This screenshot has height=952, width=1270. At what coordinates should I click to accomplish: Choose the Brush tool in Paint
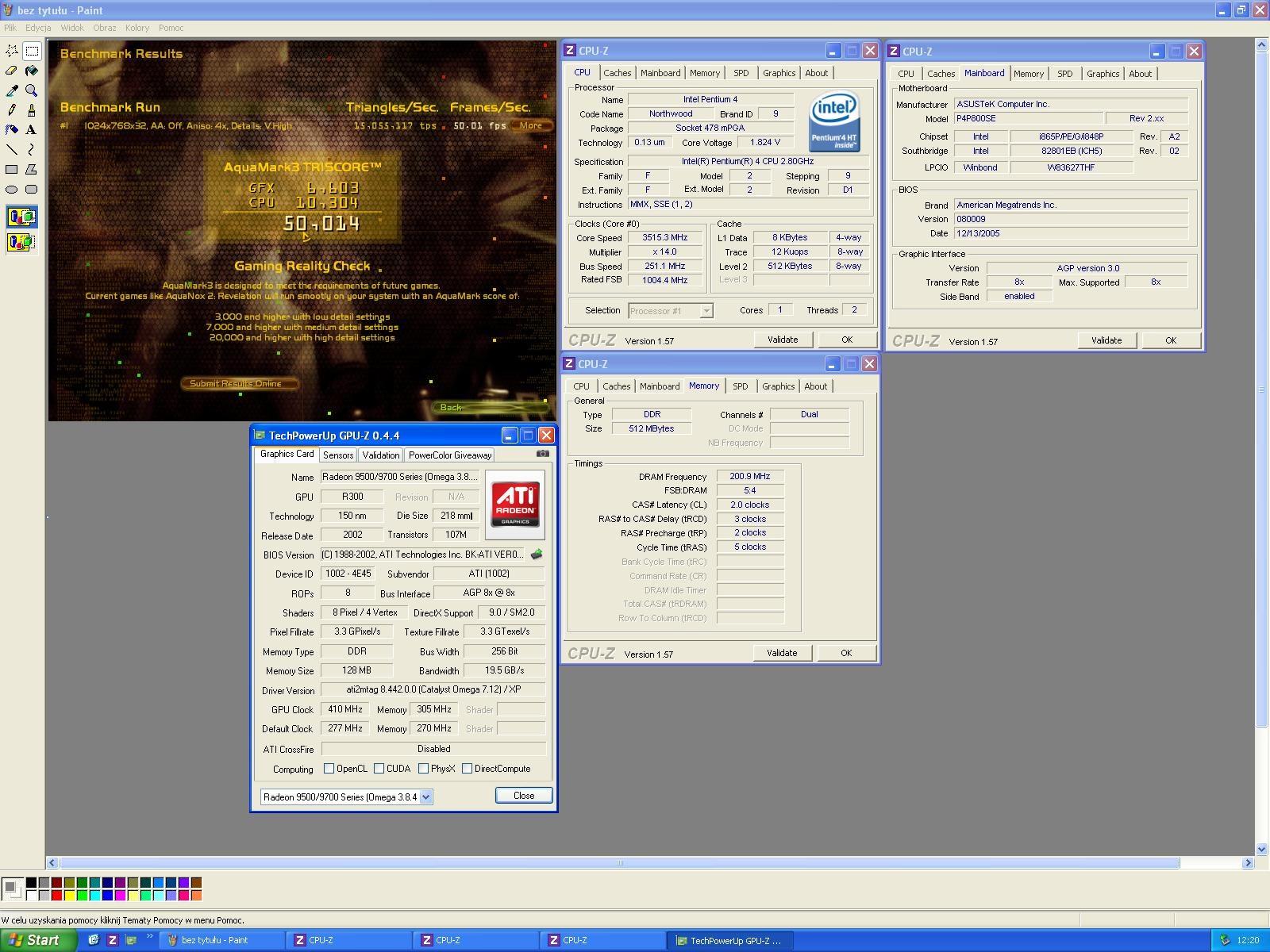pyautogui.click(x=32, y=110)
